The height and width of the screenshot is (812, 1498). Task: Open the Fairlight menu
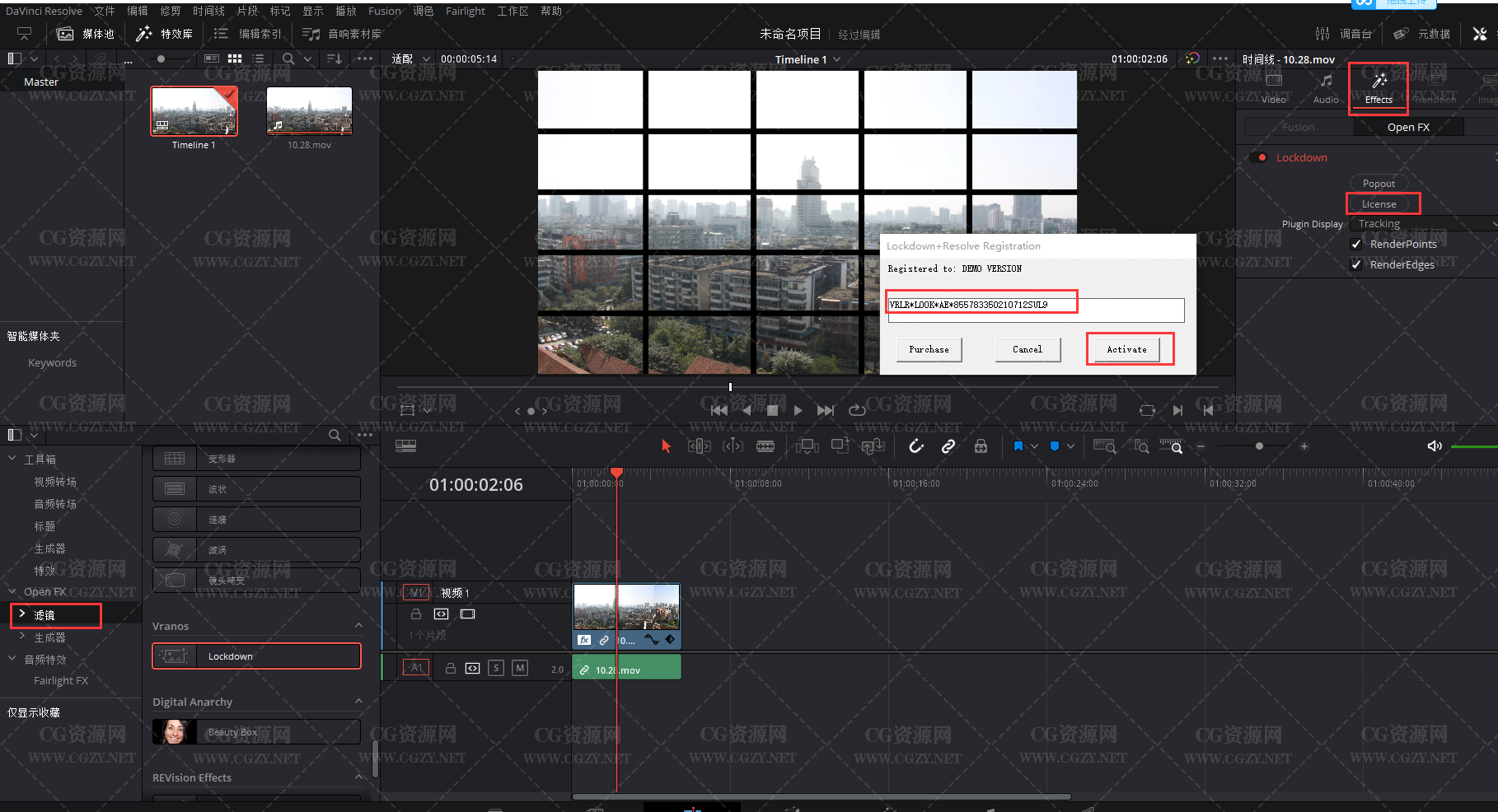coord(466,11)
